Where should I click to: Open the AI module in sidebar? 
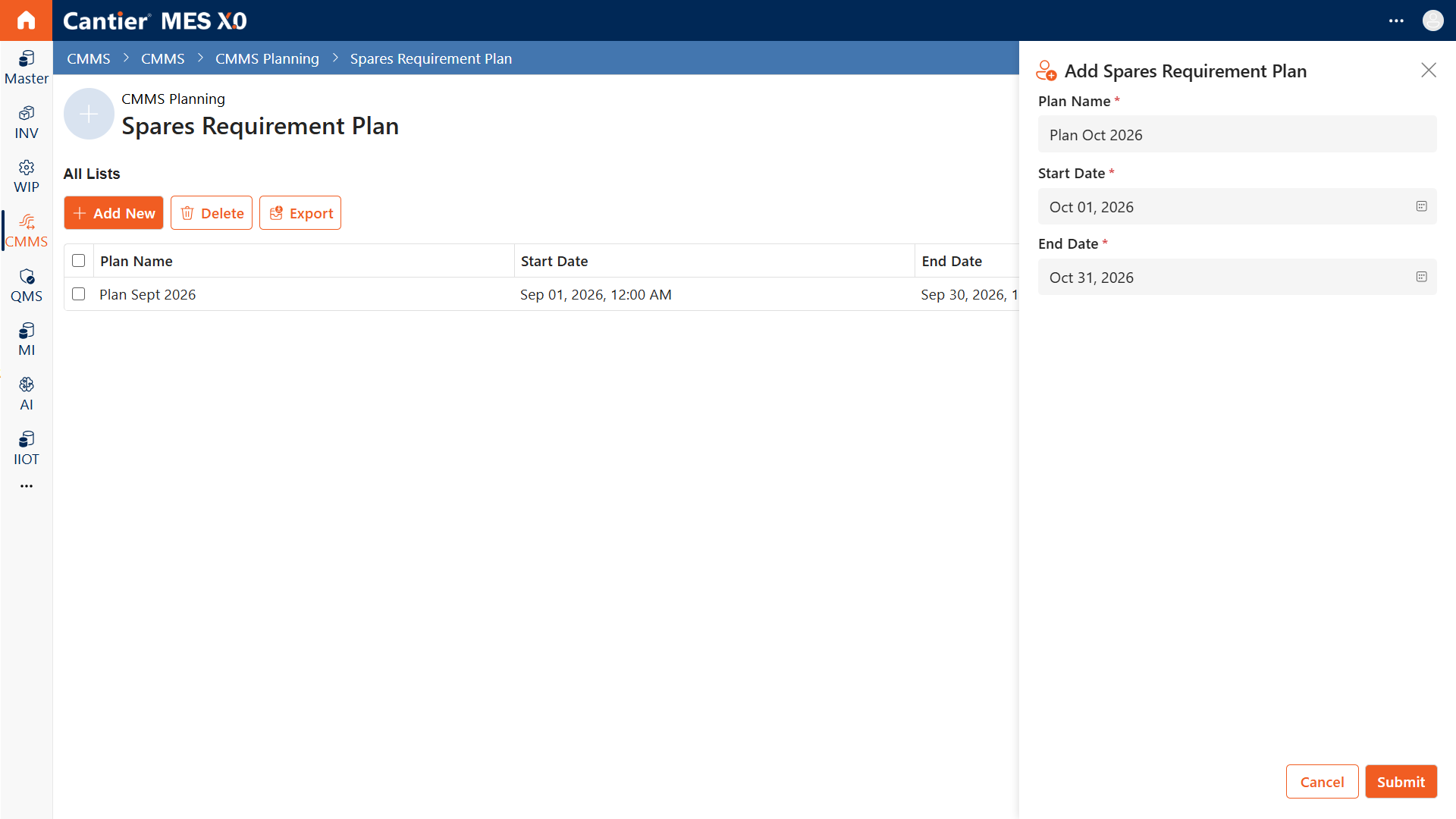pyautogui.click(x=27, y=394)
